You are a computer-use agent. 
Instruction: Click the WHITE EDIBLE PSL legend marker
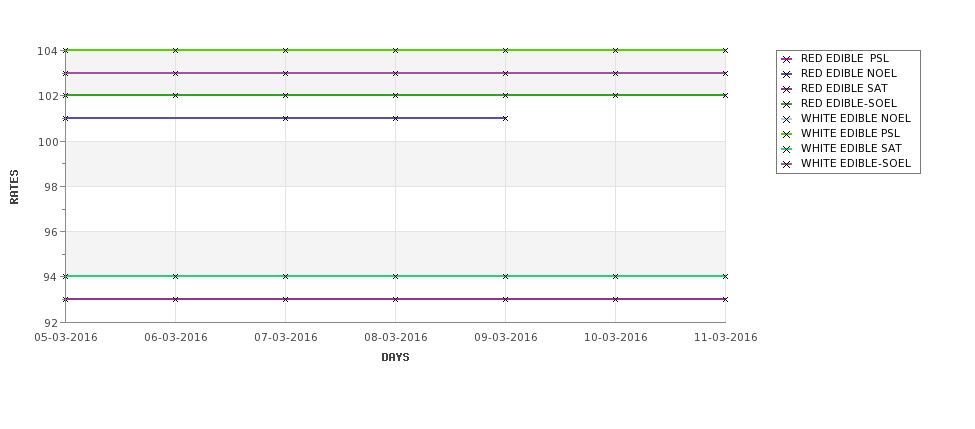pos(787,134)
